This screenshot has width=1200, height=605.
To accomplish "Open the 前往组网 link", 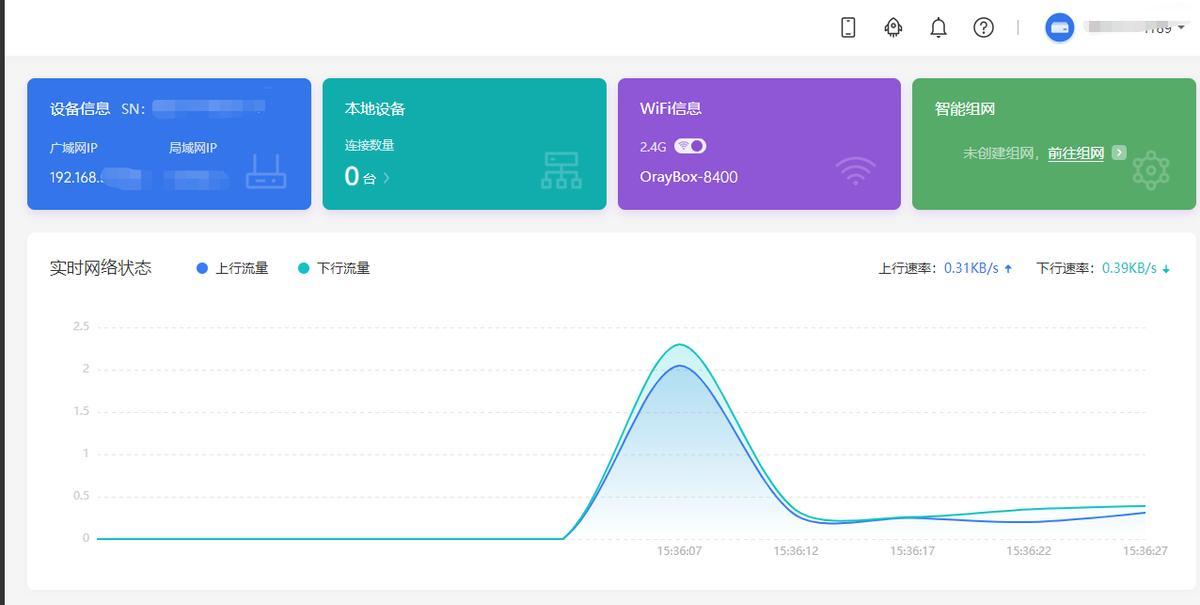I will coord(1075,153).
